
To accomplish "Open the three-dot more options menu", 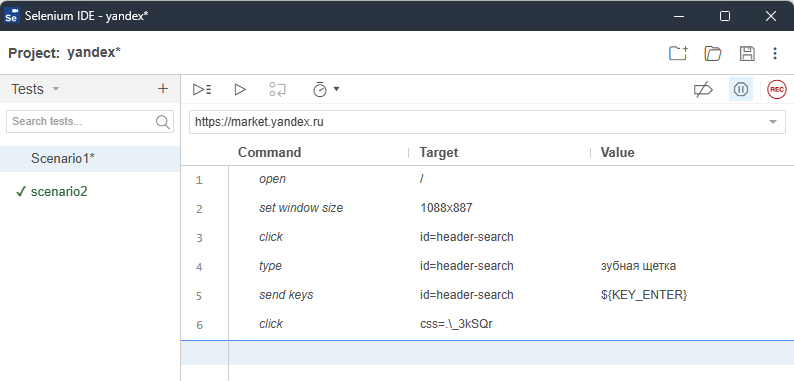I will (775, 53).
